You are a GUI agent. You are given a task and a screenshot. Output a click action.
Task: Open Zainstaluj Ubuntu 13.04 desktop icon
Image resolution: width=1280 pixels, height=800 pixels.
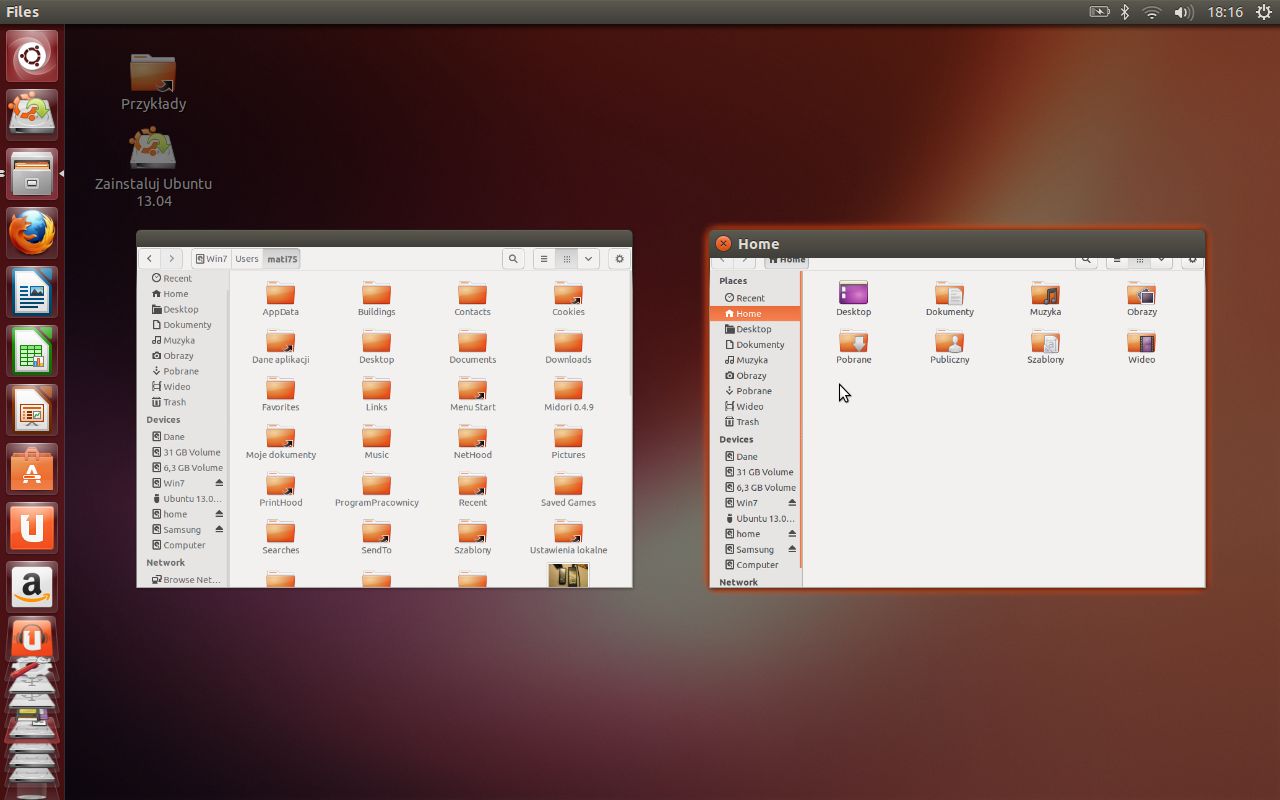(153, 167)
